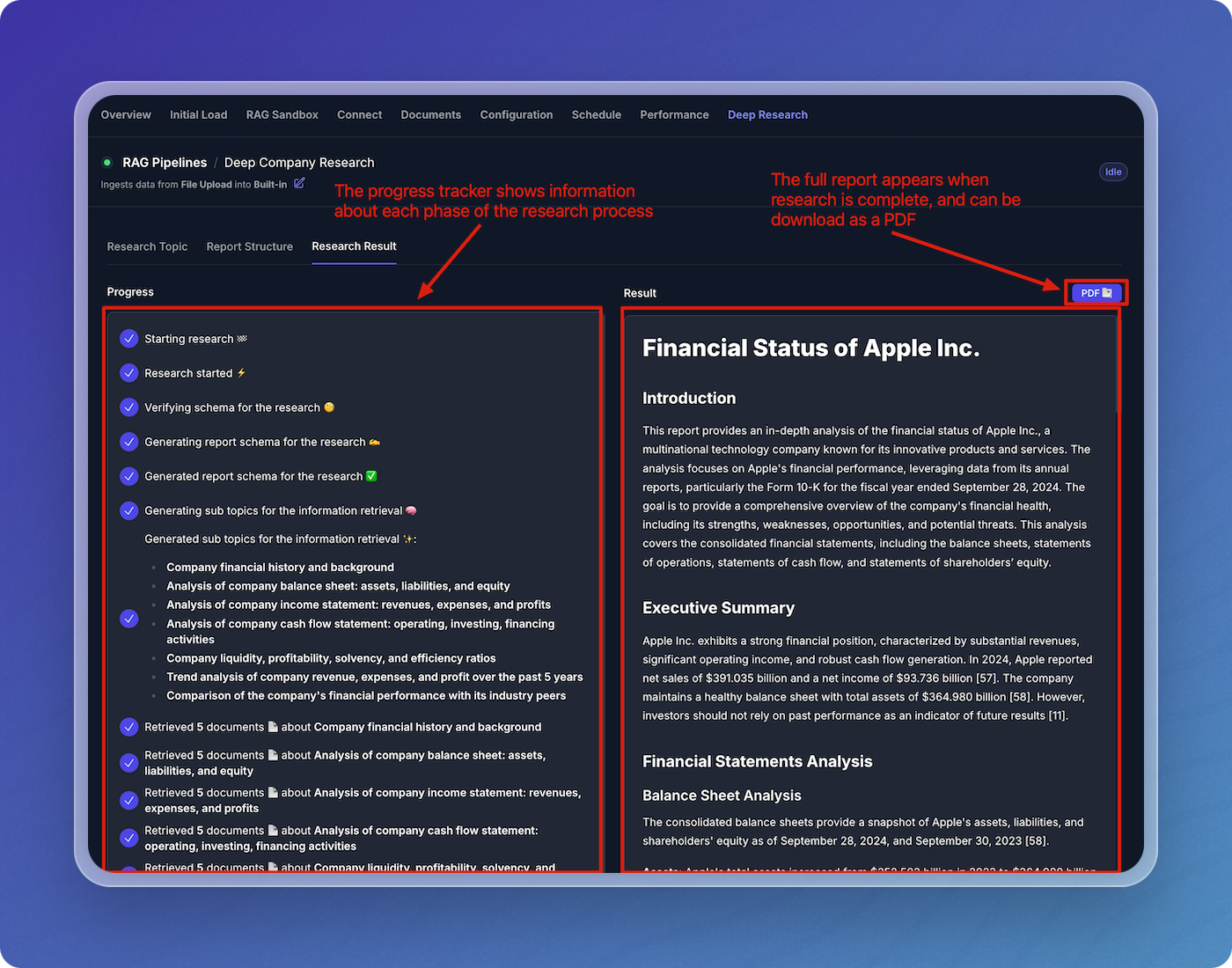The height and width of the screenshot is (968, 1232).
Task: Click the File Upload source name in ingest description
Action: [x=207, y=185]
